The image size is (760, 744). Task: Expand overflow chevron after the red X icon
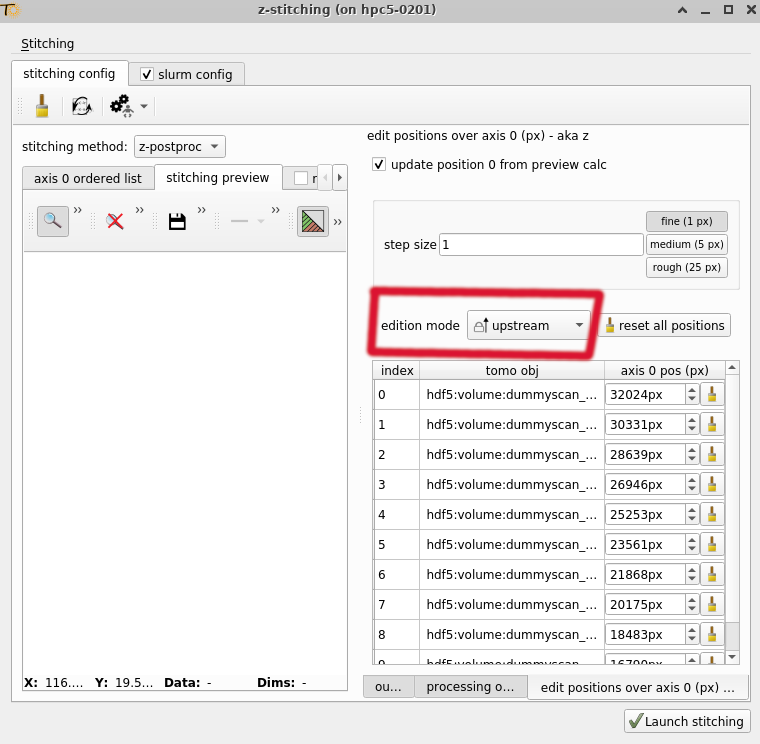pos(140,210)
